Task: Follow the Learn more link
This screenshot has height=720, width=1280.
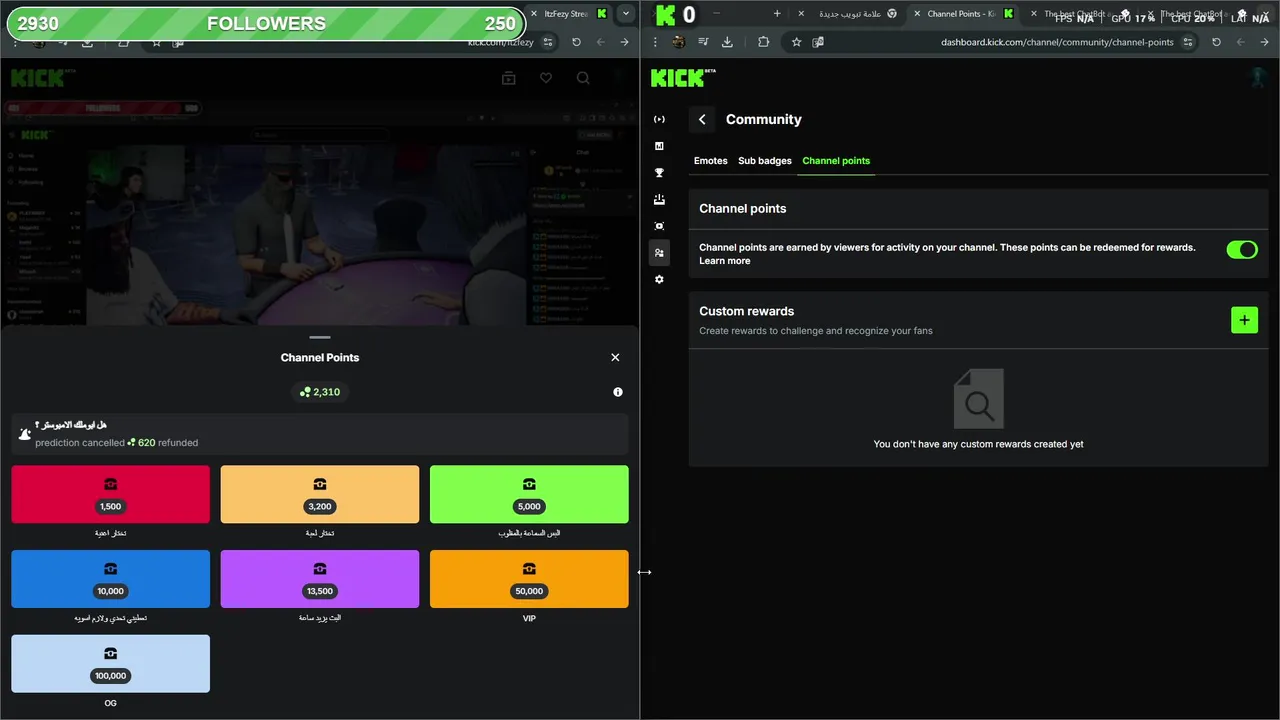Action: [x=724, y=261]
